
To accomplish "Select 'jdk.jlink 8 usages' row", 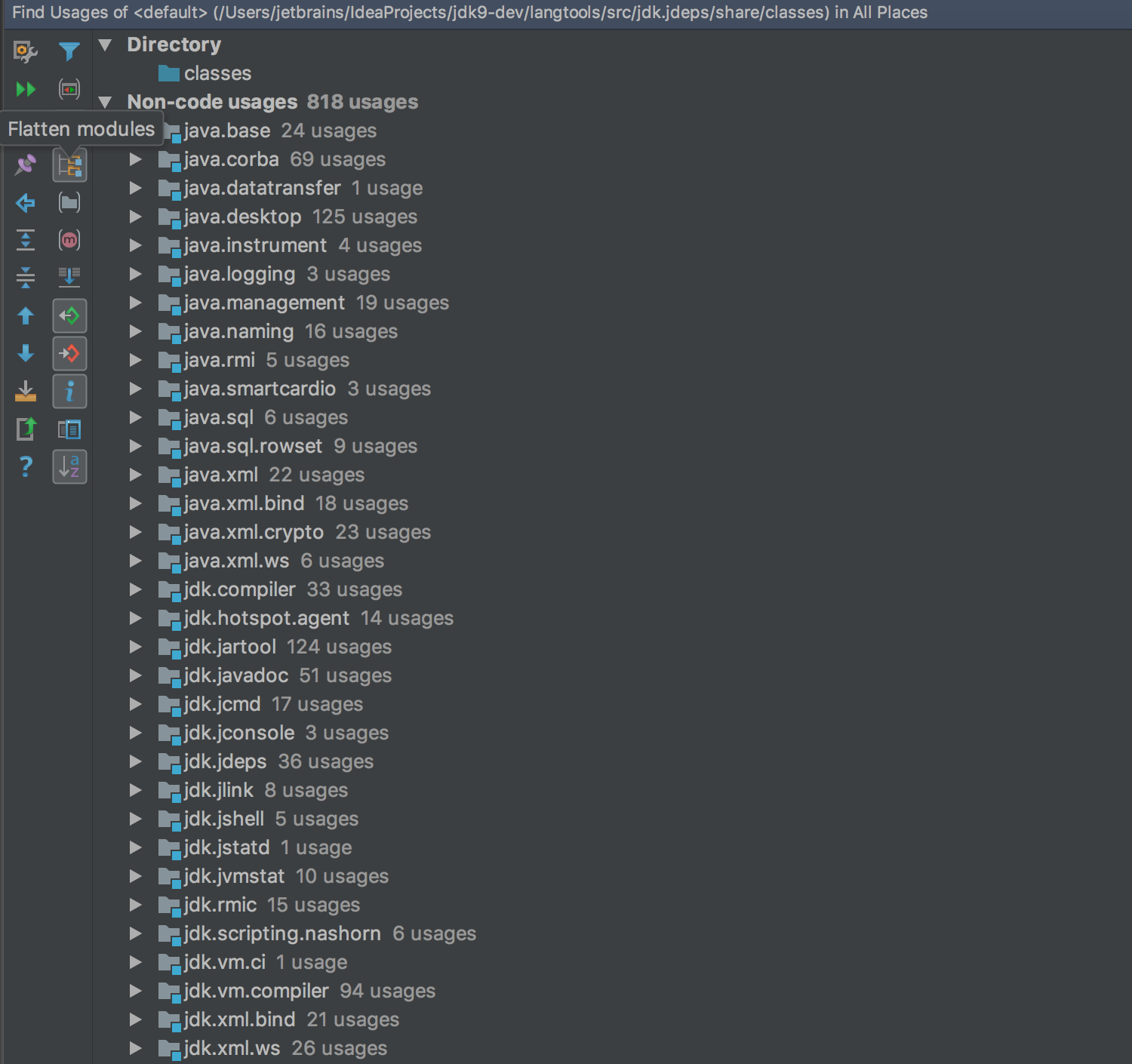I will (253, 790).
